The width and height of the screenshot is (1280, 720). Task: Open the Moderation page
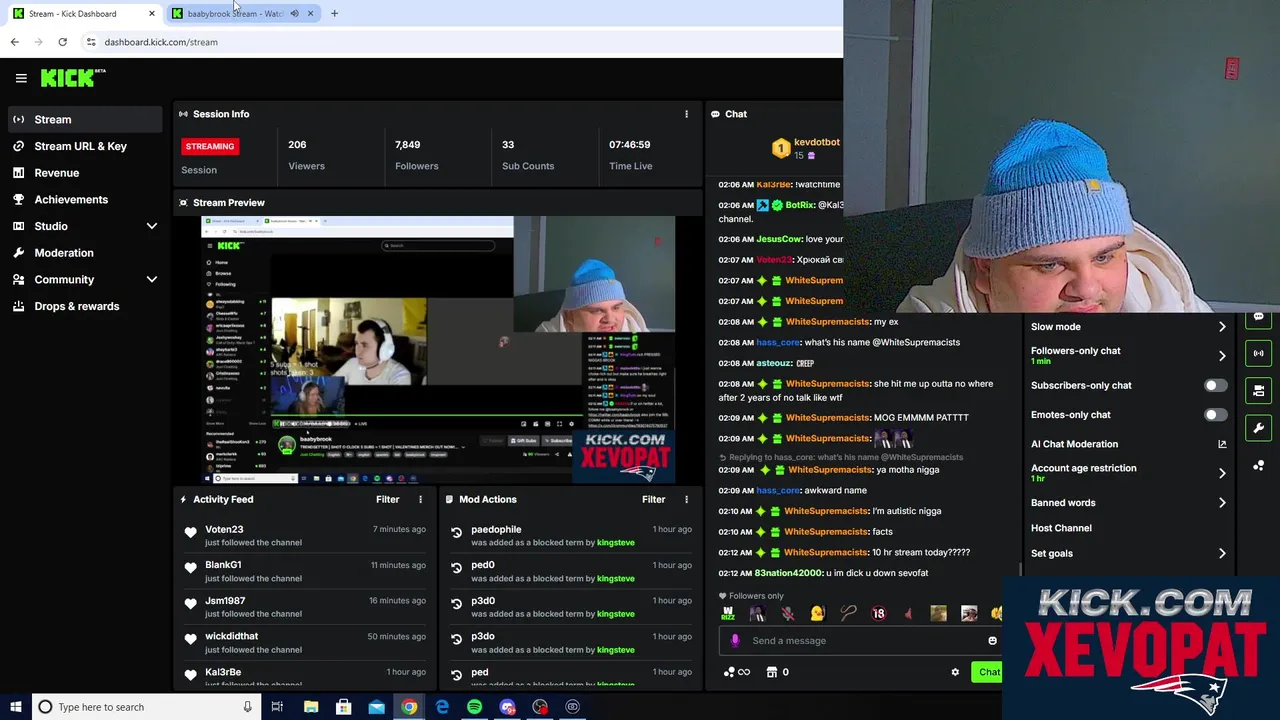85,253
